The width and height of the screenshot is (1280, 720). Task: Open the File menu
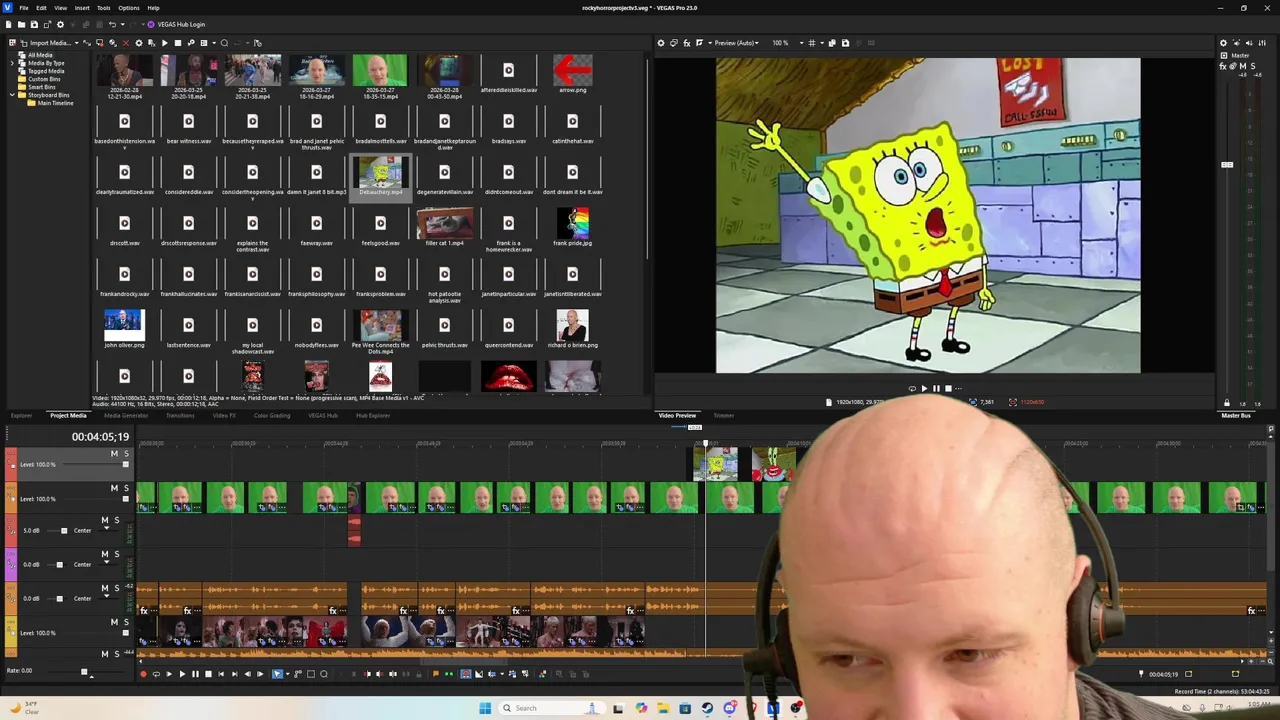tap(24, 8)
